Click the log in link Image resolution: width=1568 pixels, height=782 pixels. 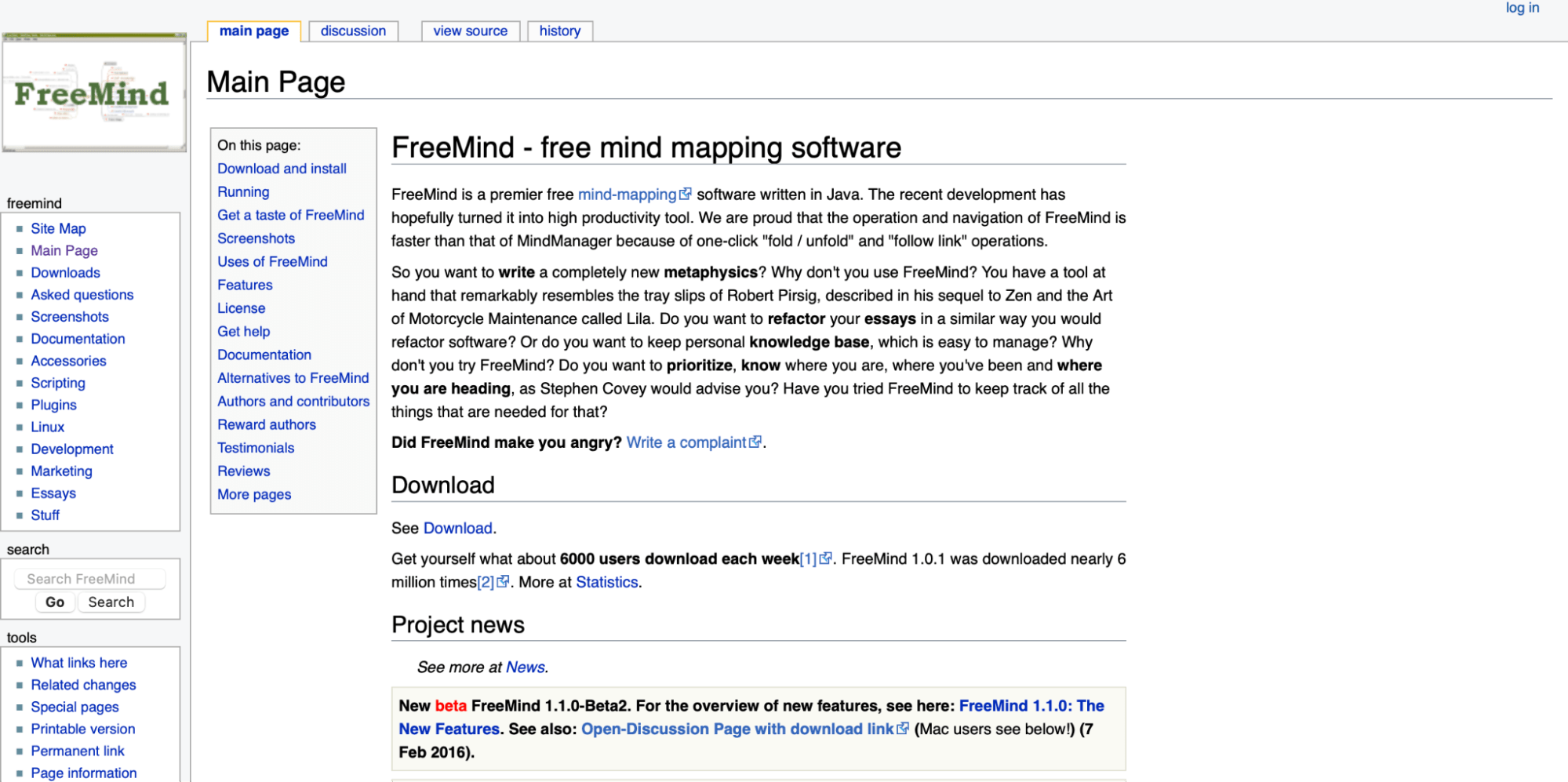pyautogui.click(x=1523, y=8)
